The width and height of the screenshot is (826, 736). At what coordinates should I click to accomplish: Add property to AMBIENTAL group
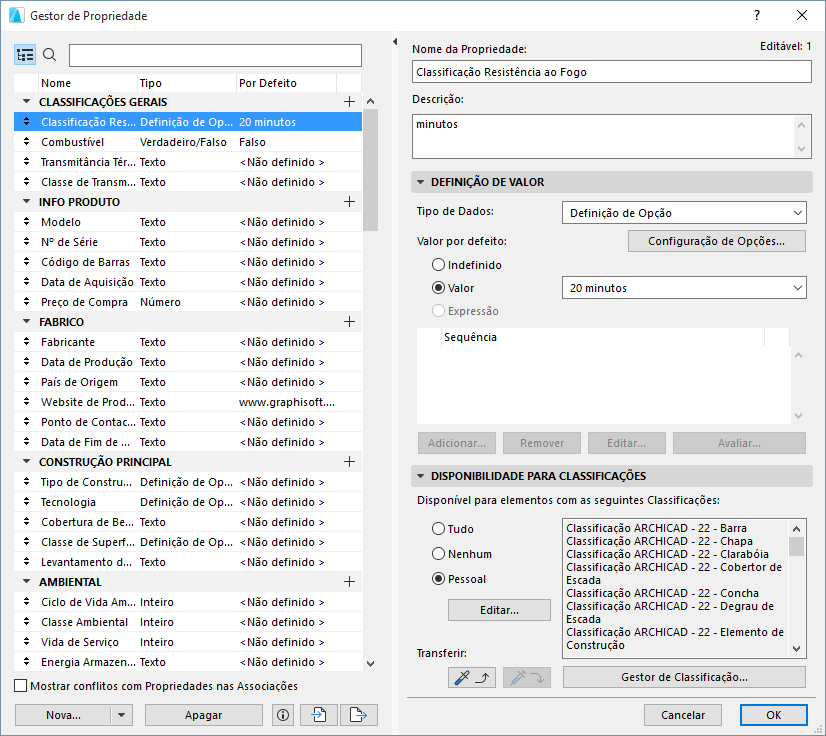349,582
